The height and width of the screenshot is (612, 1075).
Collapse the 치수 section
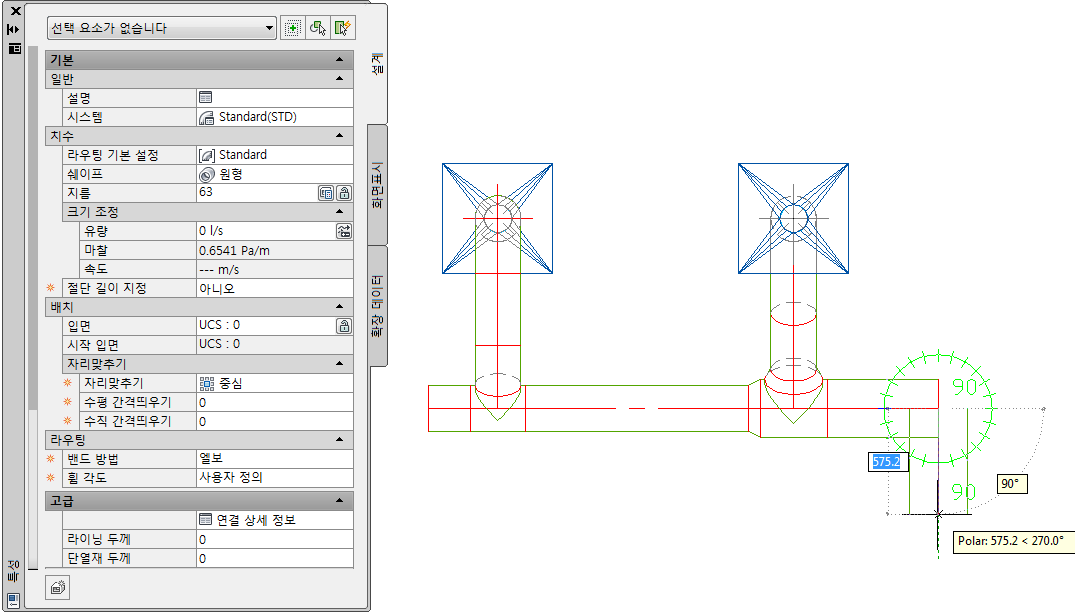pos(339,136)
